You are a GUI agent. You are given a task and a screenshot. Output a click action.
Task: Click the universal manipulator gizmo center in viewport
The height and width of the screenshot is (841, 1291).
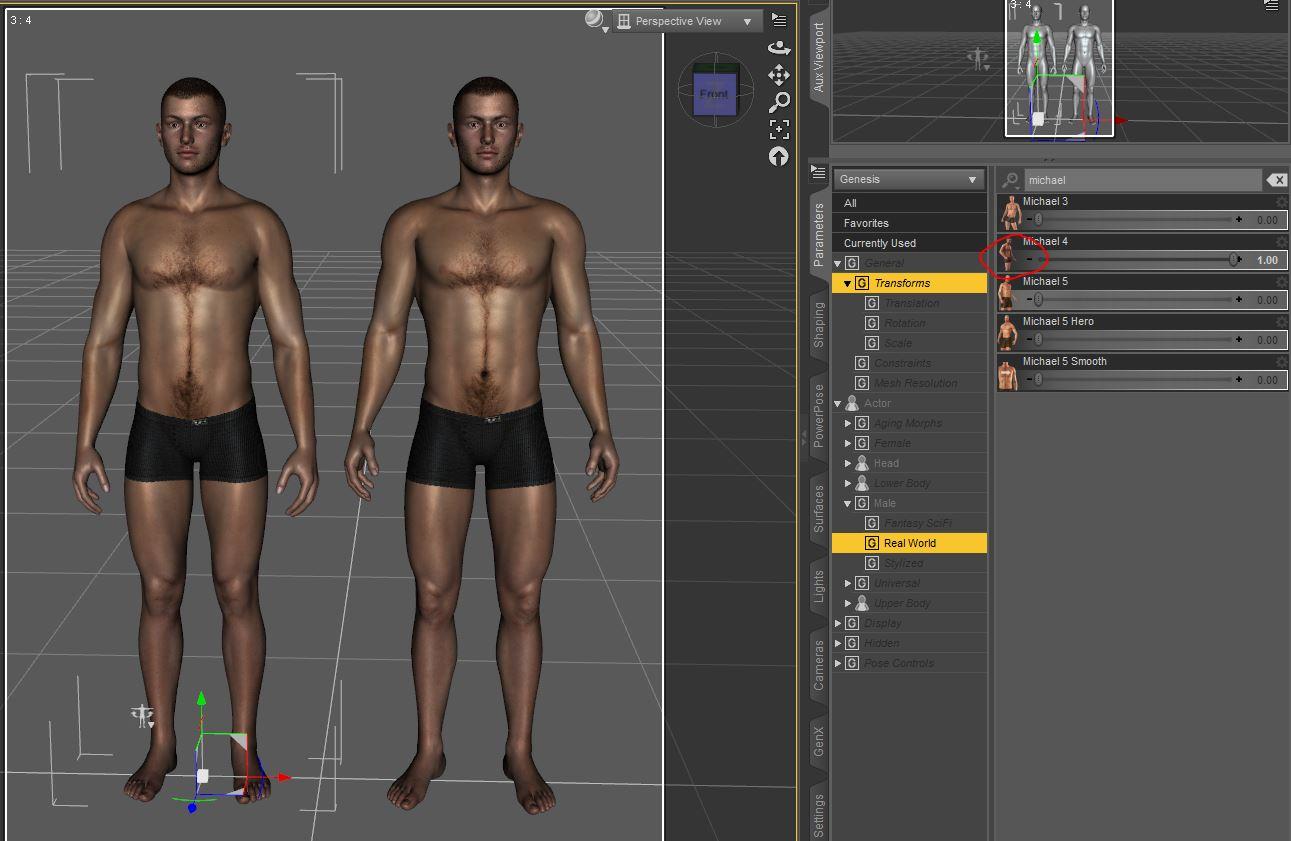(x=203, y=776)
